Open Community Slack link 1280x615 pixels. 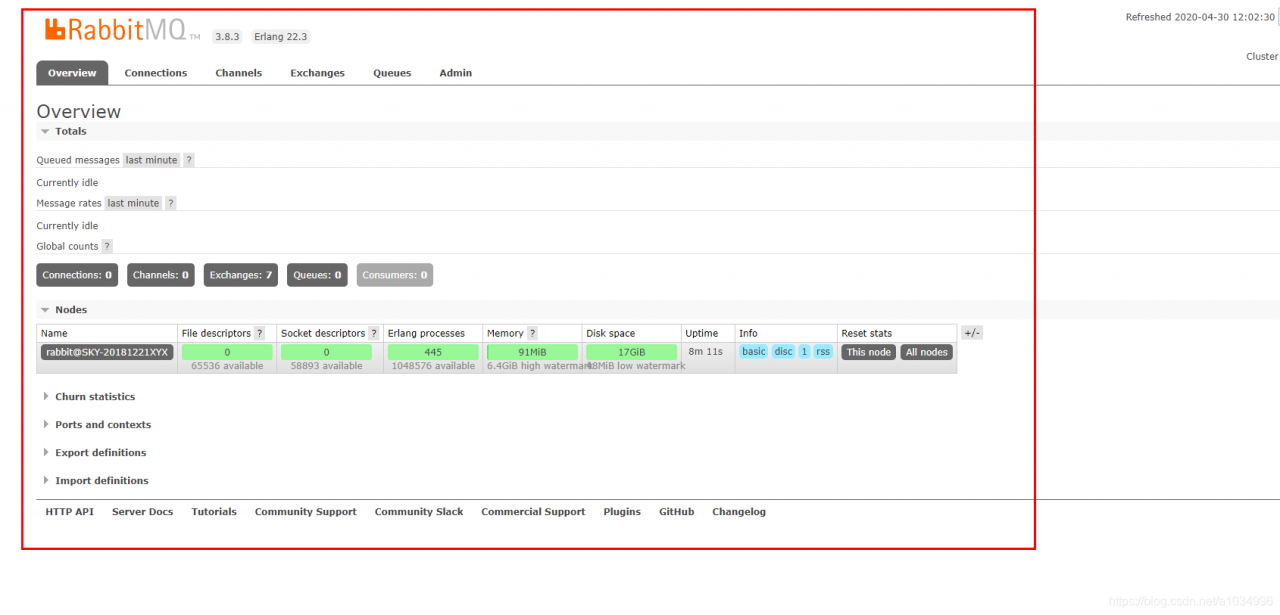[419, 512]
